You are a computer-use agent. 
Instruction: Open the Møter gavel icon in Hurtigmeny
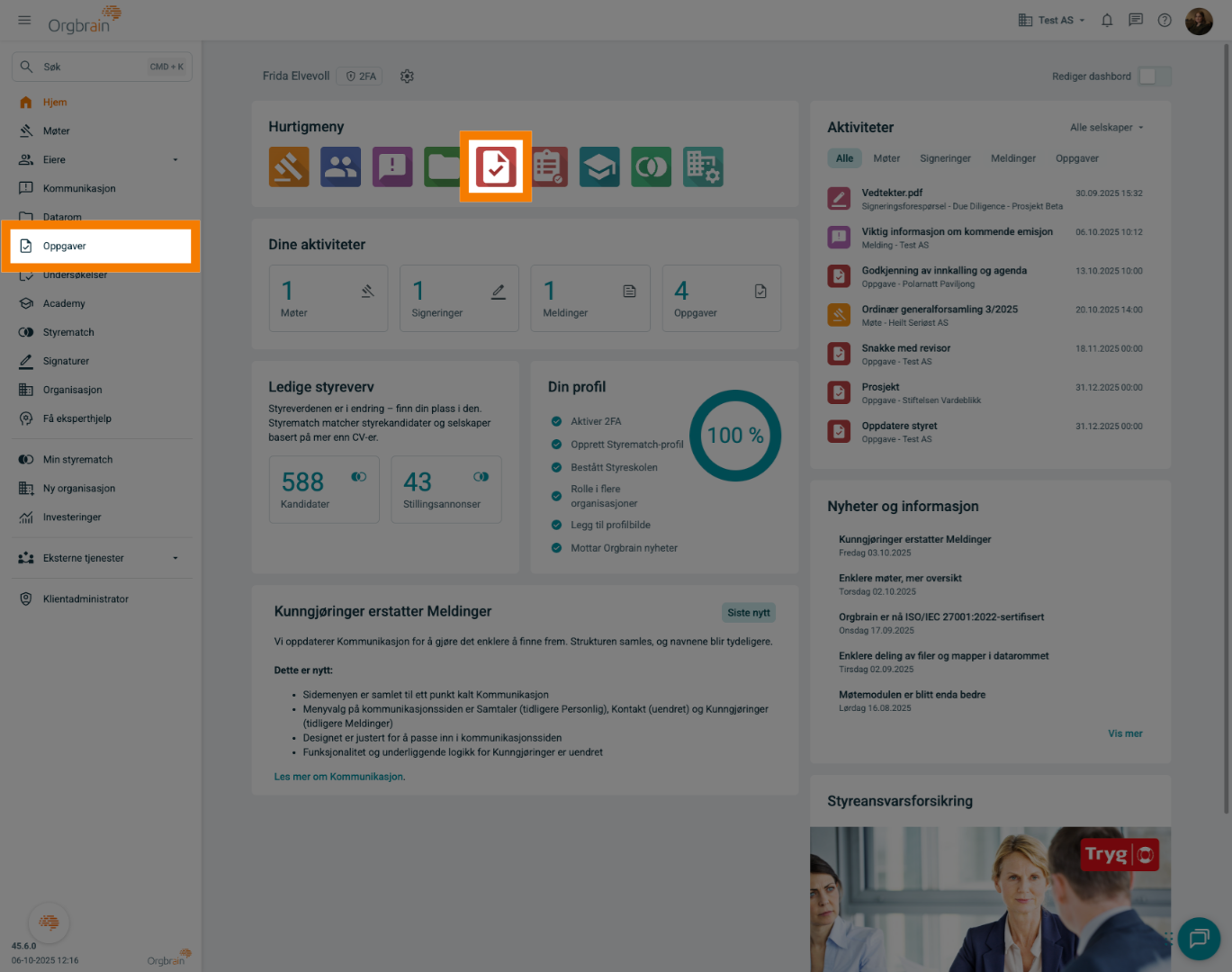point(289,167)
